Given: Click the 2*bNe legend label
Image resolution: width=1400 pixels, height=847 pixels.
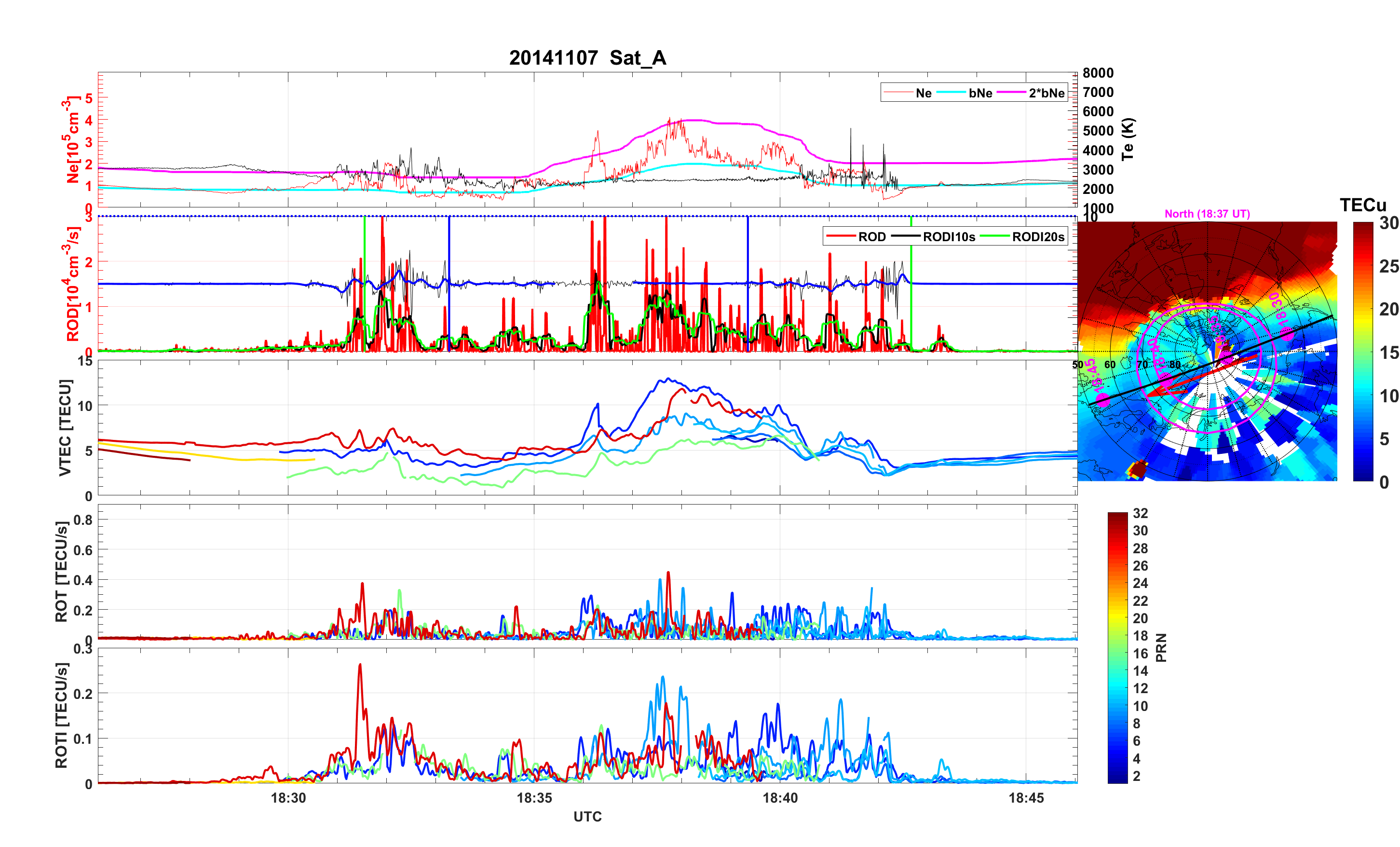Looking at the screenshot, I should coord(1046,93).
